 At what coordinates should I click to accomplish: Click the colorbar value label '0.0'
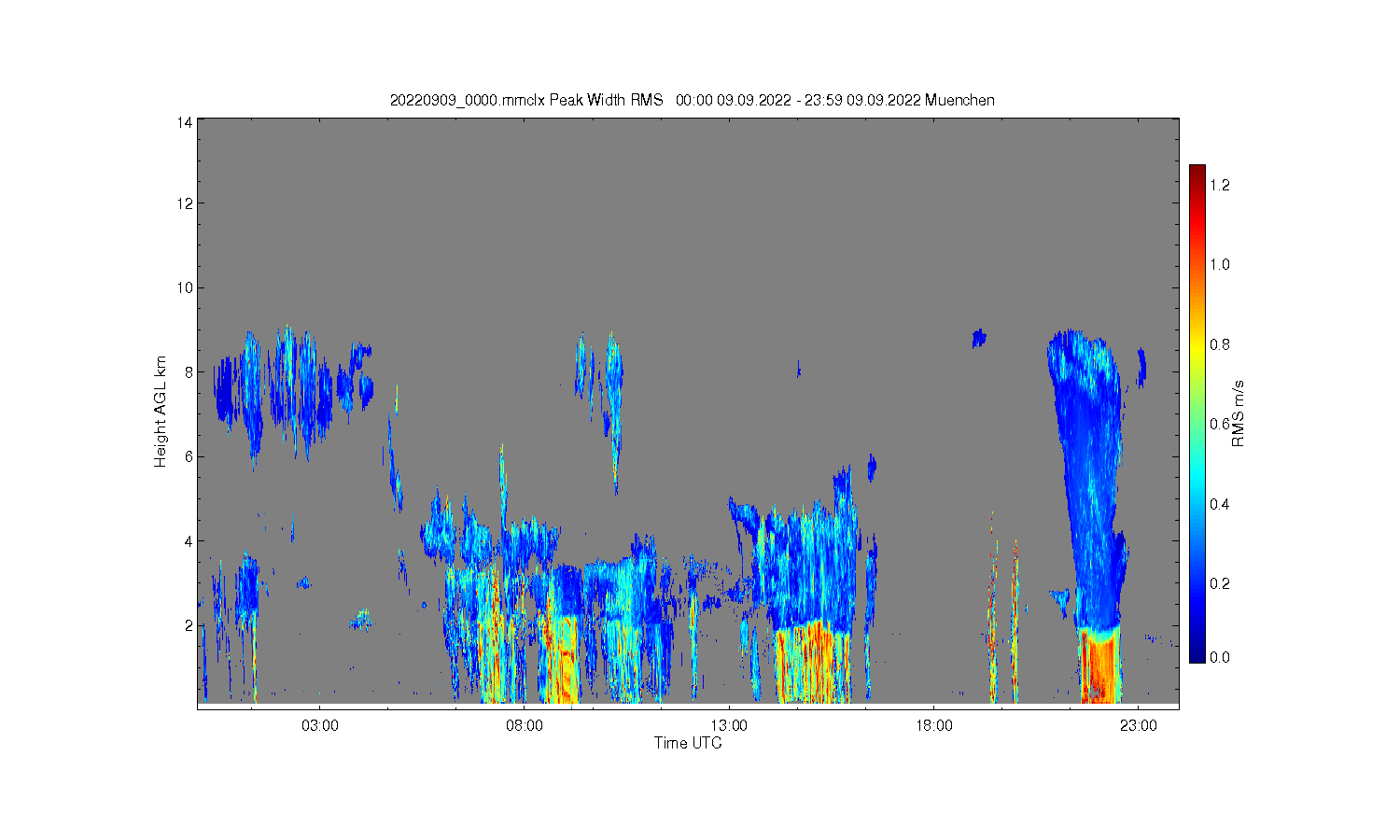(x=1220, y=657)
